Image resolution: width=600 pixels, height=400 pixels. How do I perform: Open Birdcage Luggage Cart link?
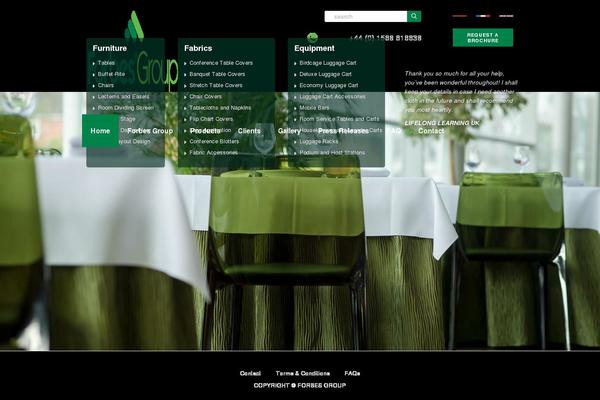328,63
